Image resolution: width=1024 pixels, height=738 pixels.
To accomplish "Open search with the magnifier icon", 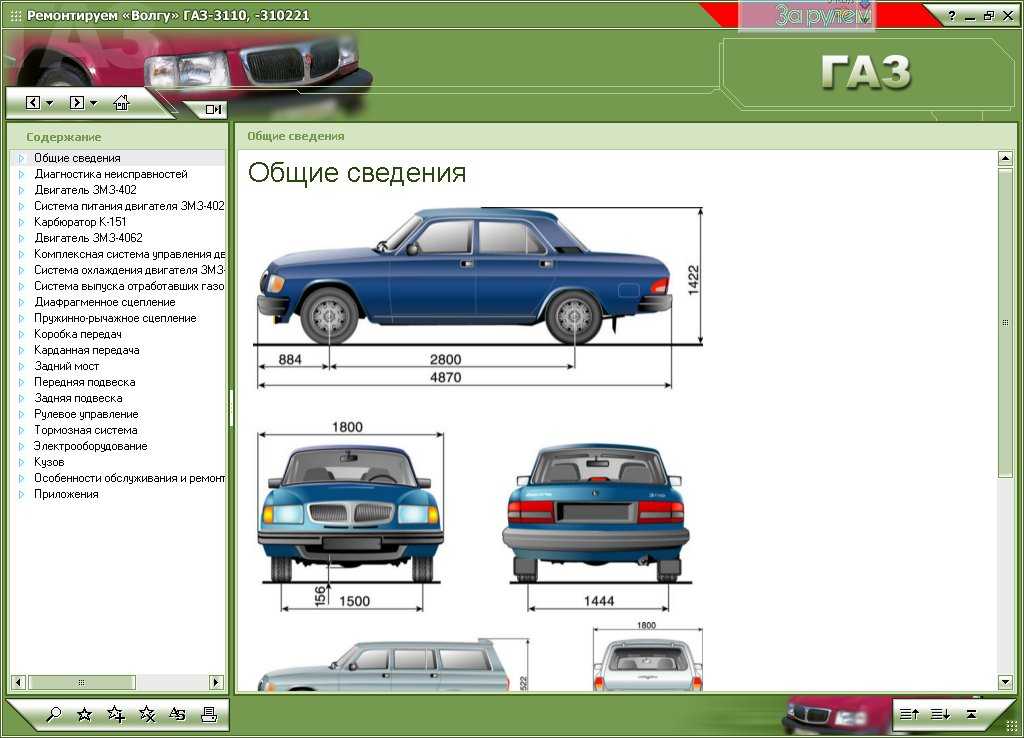I will pyautogui.click(x=54, y=714).
